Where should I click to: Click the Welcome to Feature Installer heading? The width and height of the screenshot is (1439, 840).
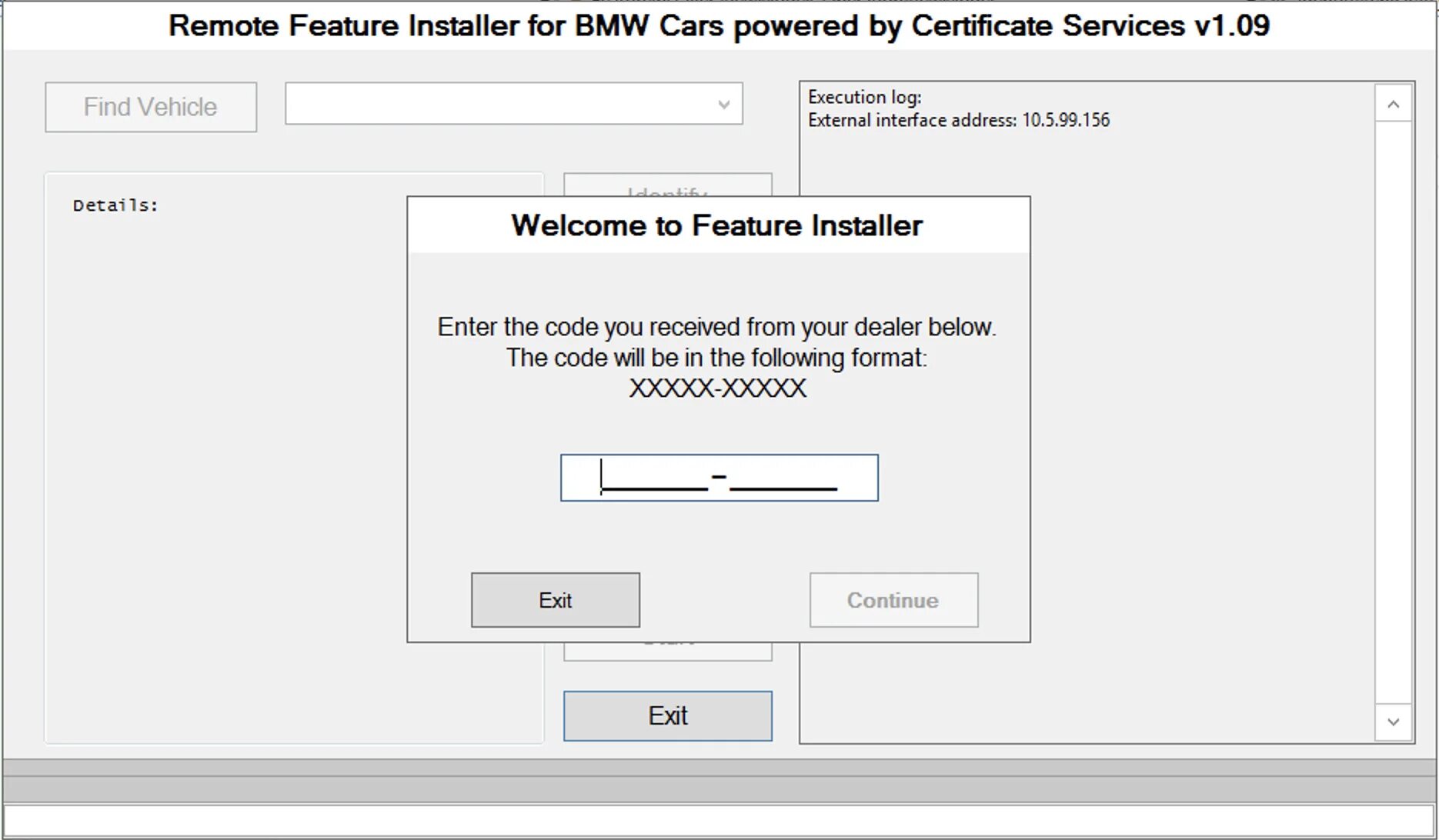pos(717,225)
